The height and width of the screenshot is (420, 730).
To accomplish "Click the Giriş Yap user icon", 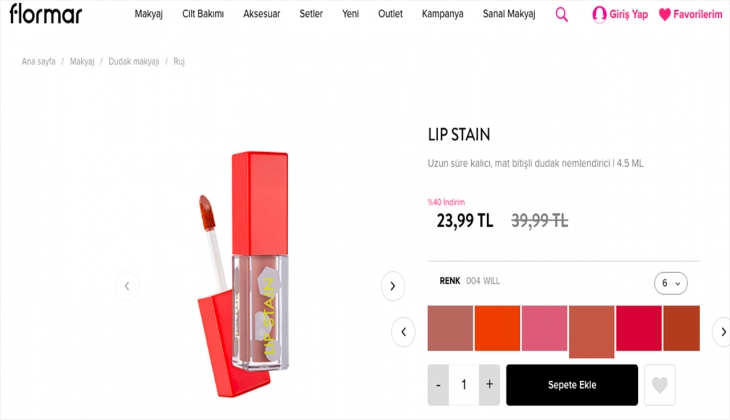I will click(600, 14).
